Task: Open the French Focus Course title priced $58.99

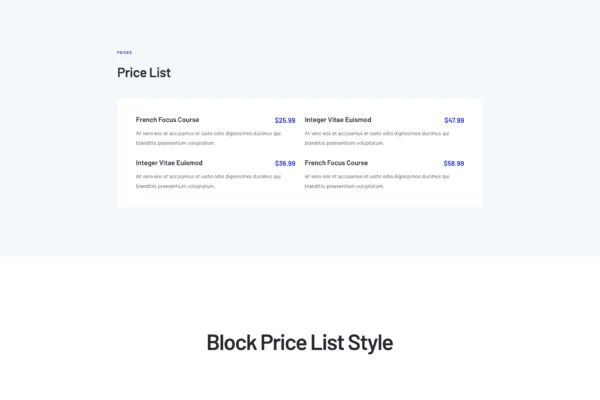Action: tap(336, 163)
